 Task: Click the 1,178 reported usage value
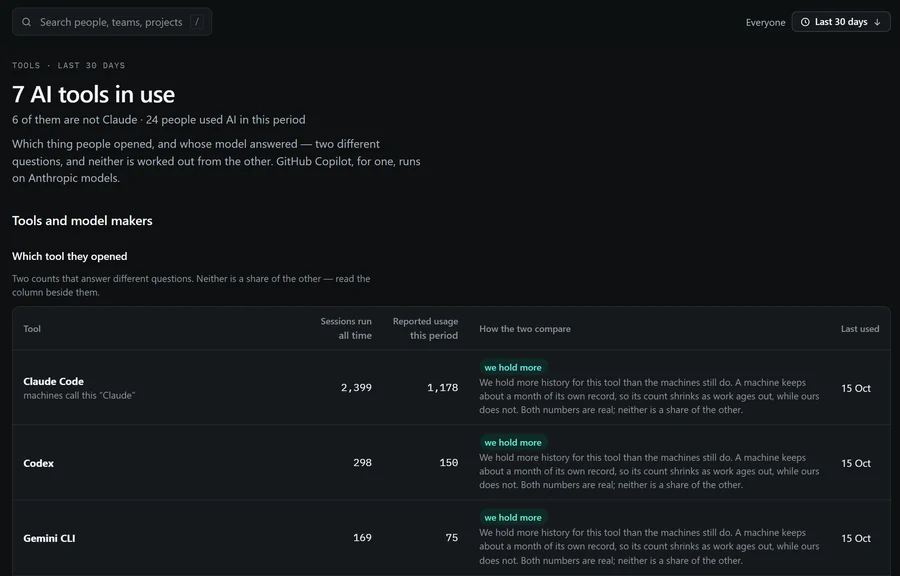[x=443, y=388]
